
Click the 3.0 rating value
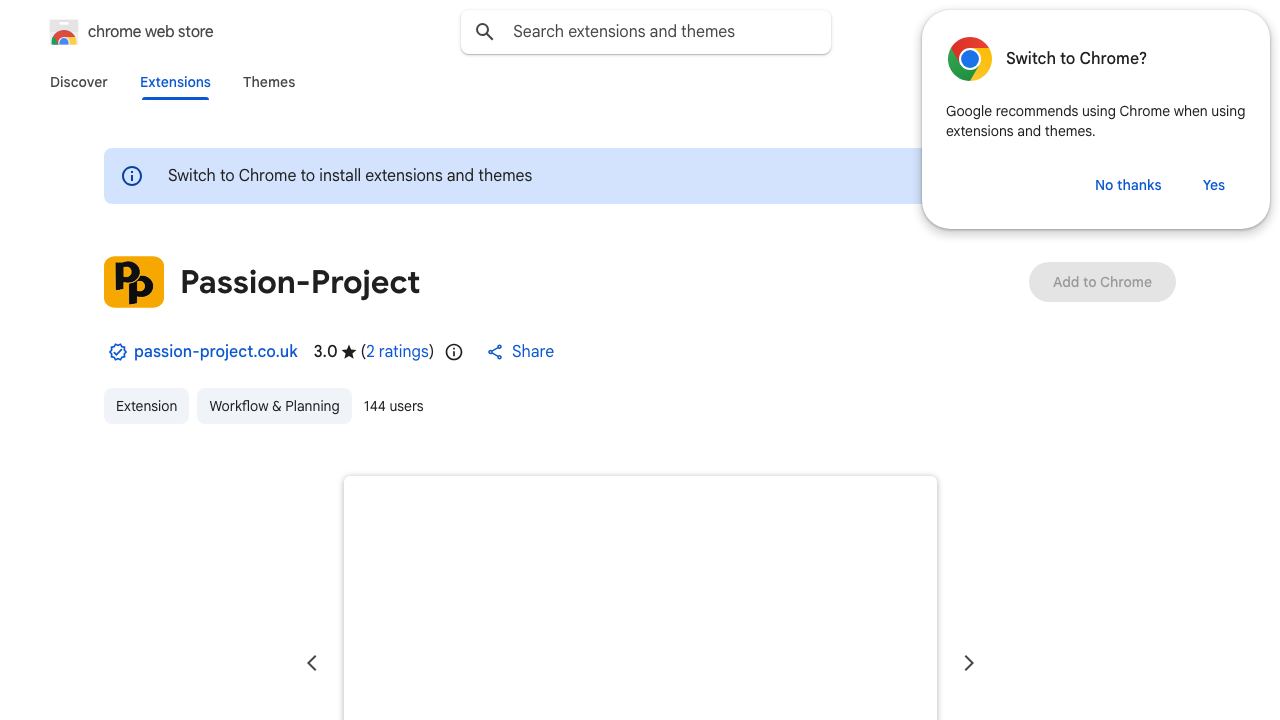325,352
